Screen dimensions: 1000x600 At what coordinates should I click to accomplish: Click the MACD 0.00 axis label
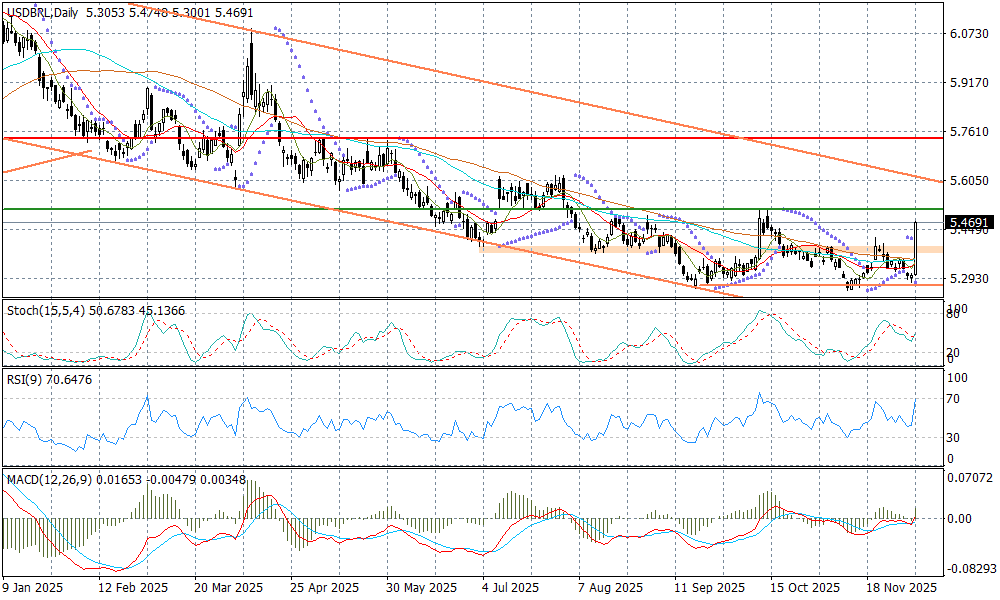(960, 518)
